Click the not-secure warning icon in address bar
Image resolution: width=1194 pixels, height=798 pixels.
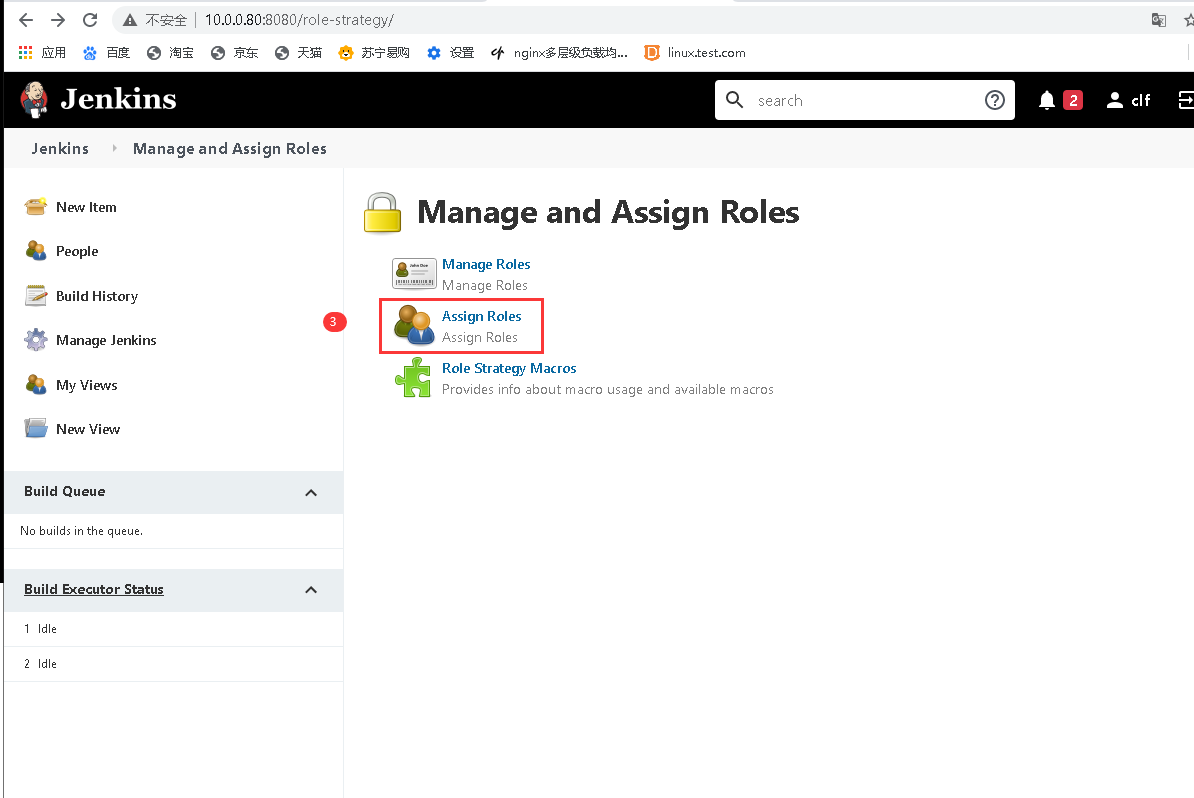130,20
